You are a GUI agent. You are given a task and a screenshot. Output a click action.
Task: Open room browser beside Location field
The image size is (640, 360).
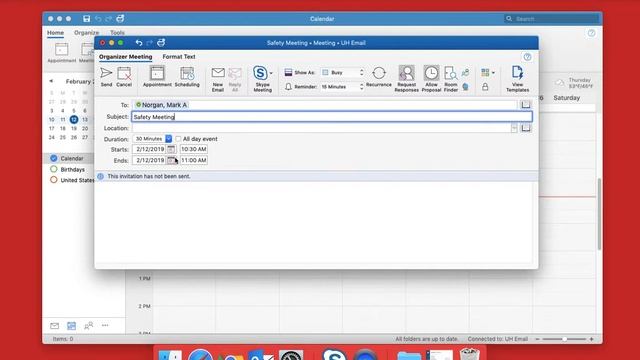pyautogui.click(x=526, y=128)
